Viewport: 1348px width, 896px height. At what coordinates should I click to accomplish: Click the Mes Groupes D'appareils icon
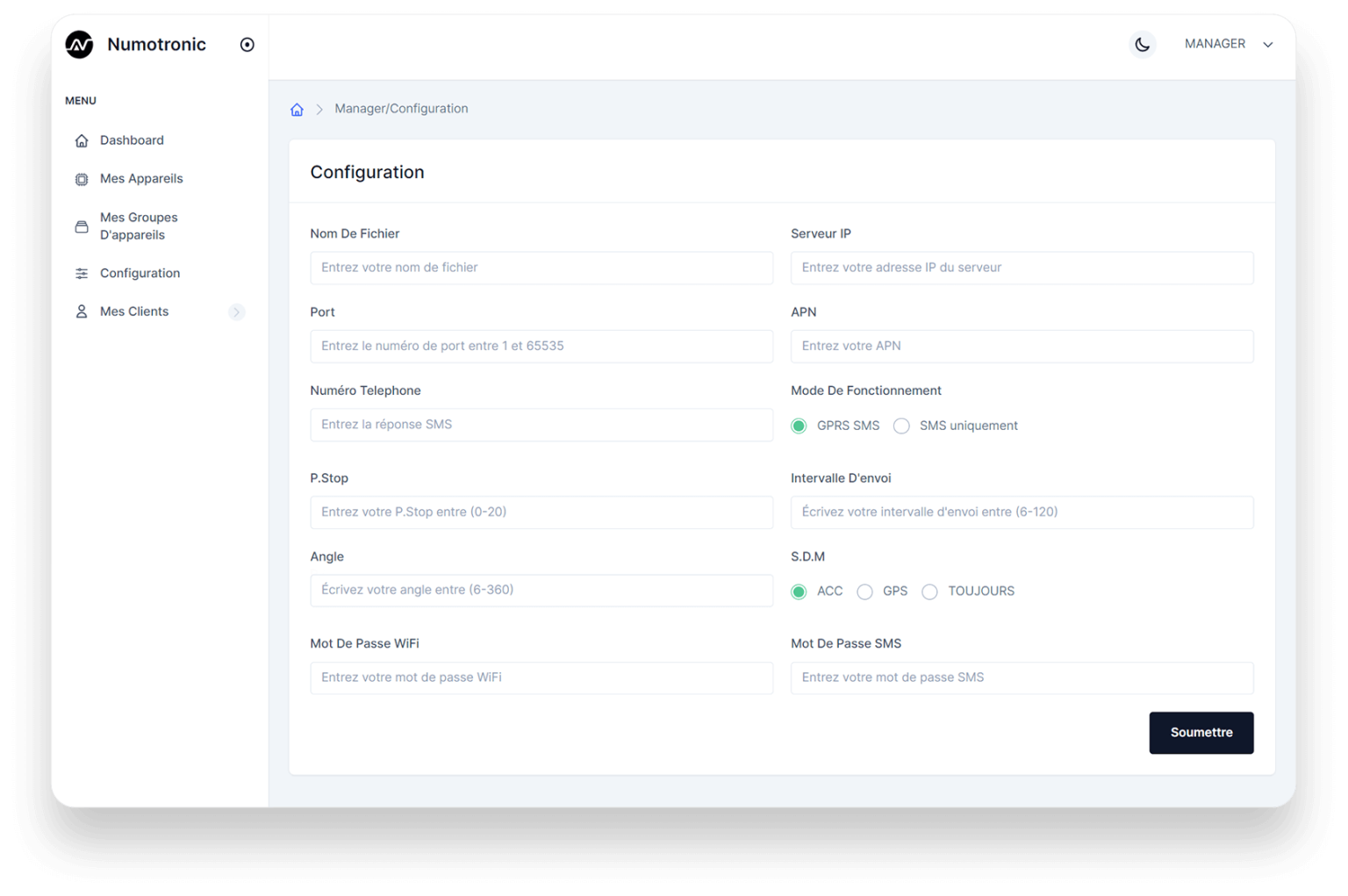[82, 226]
